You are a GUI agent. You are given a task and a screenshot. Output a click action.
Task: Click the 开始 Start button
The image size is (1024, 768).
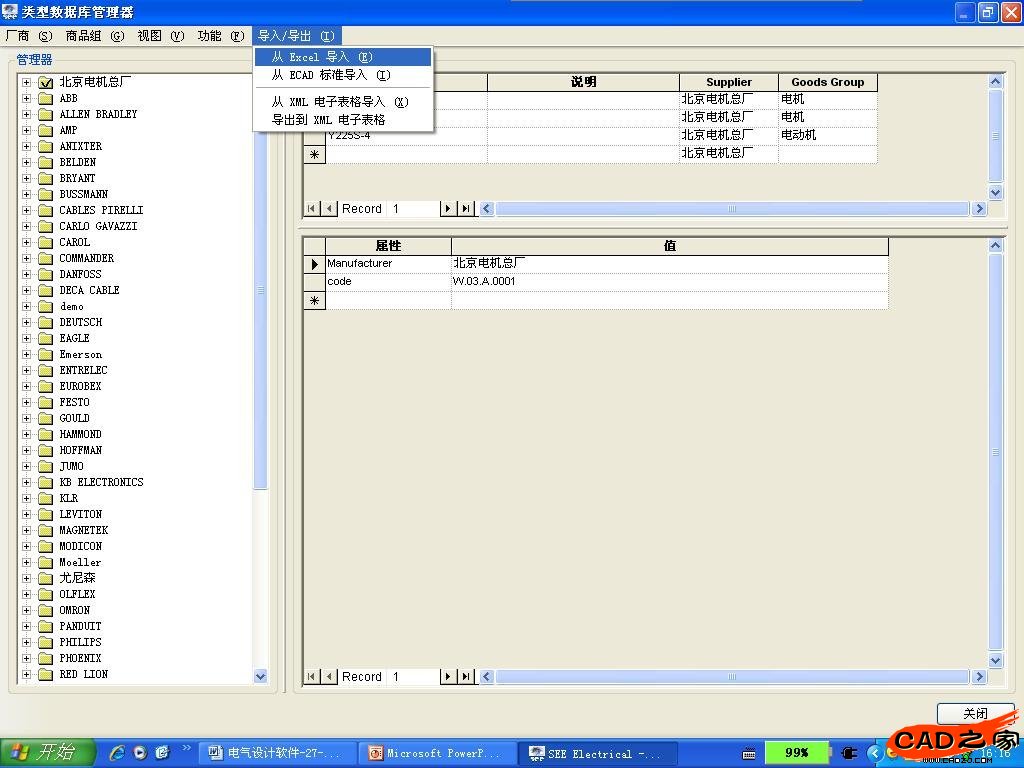47,752
